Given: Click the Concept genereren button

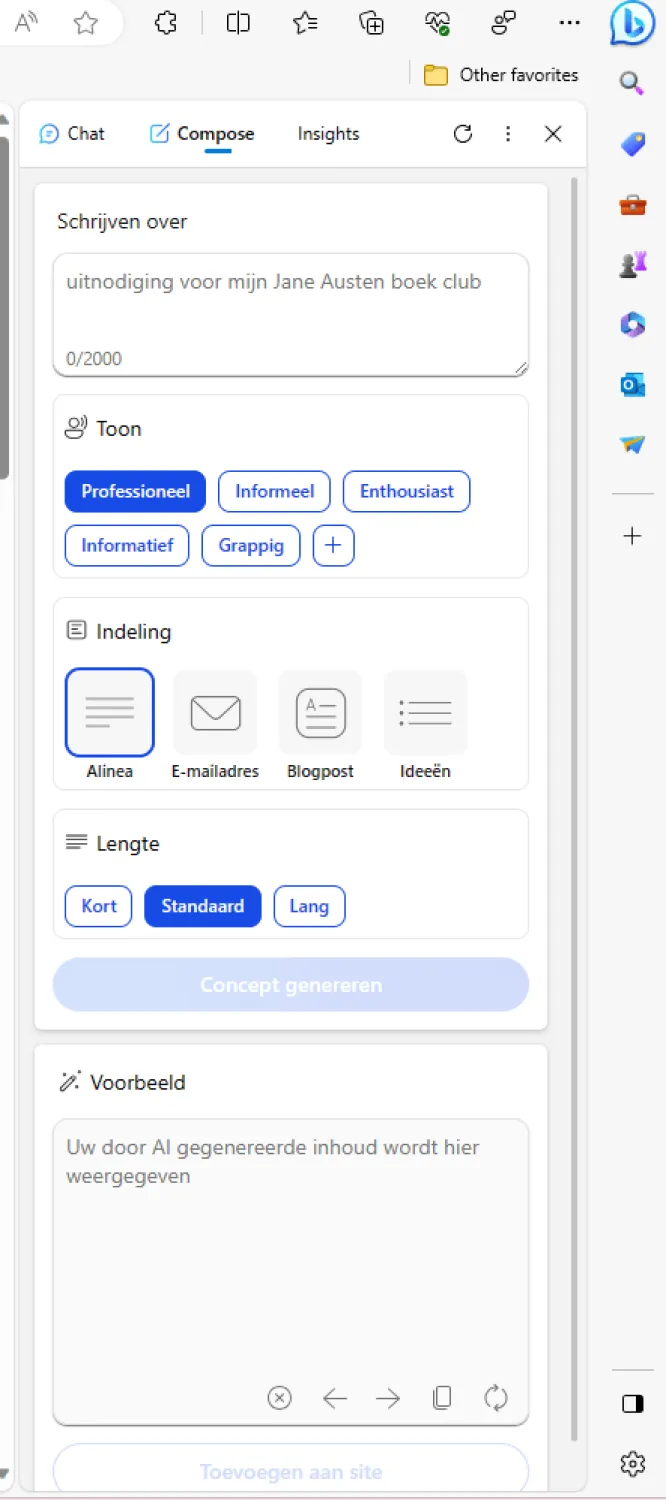Looking at the screenshot, I should pos(291,985).
